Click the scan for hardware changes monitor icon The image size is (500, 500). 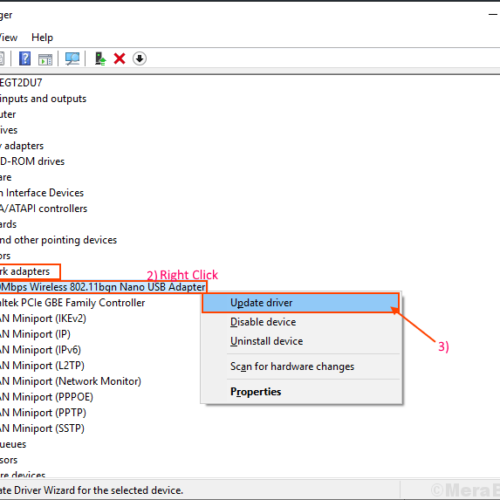click(72, 59)
